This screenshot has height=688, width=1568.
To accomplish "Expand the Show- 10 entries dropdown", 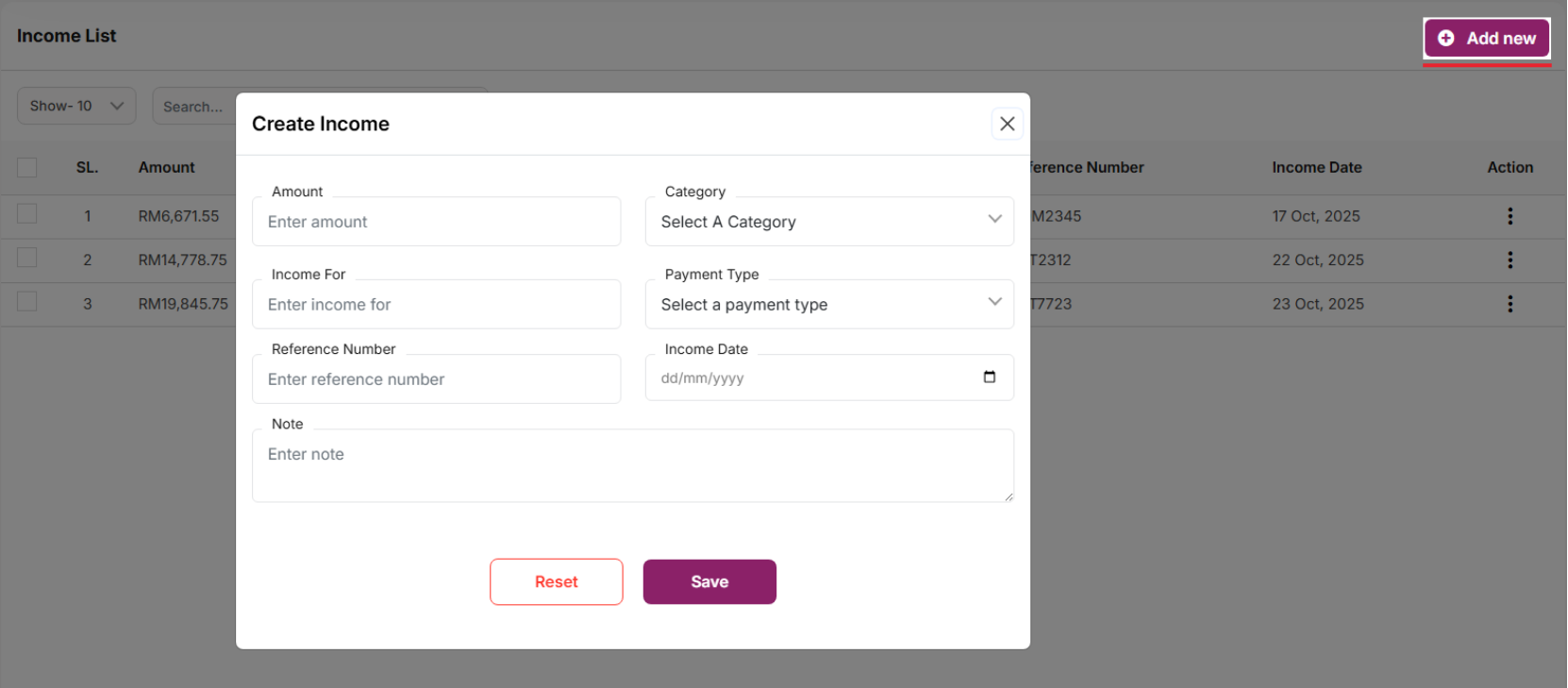I will click(x=76, y=106).
